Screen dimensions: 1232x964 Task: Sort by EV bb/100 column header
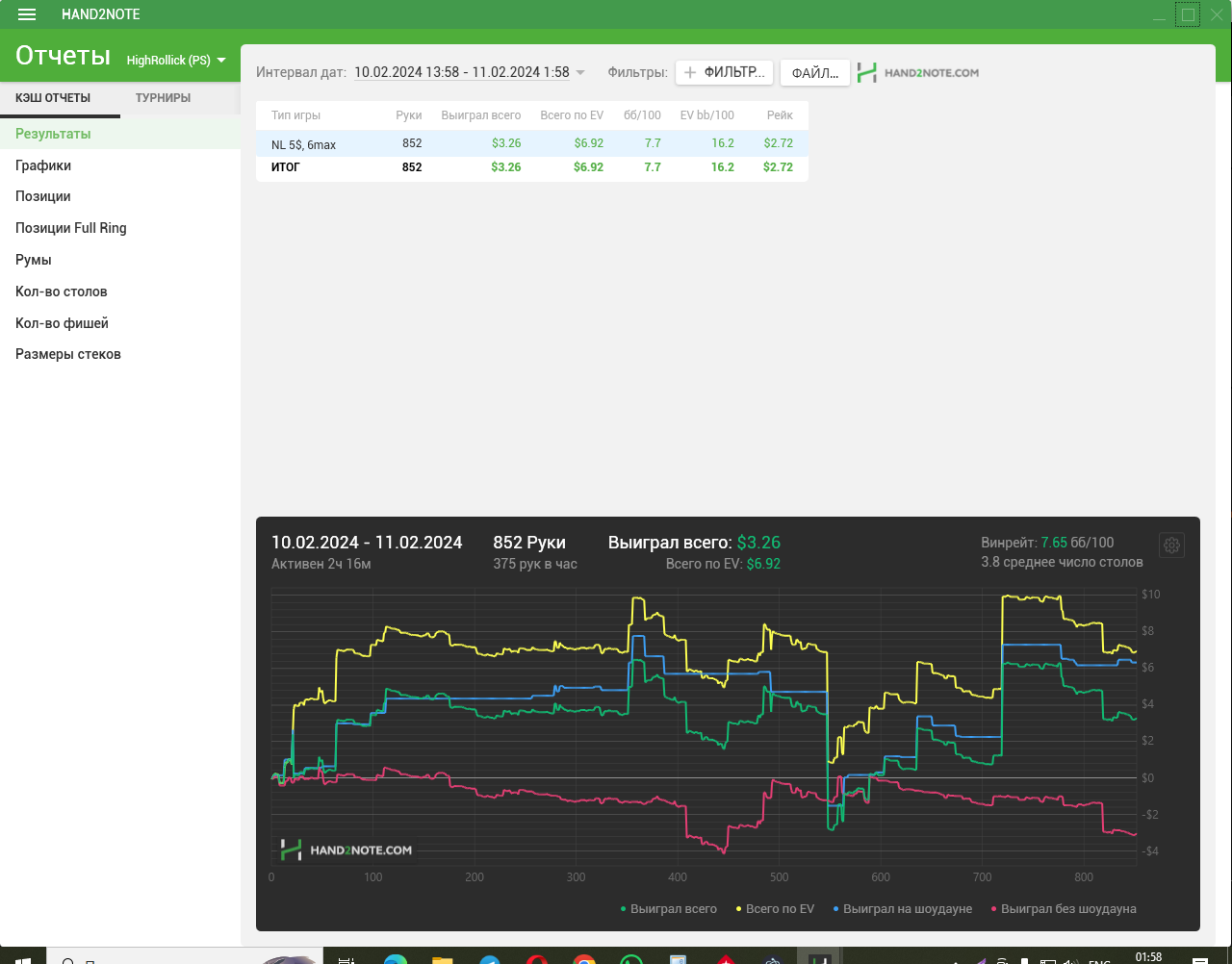click(x=706, y=115)
